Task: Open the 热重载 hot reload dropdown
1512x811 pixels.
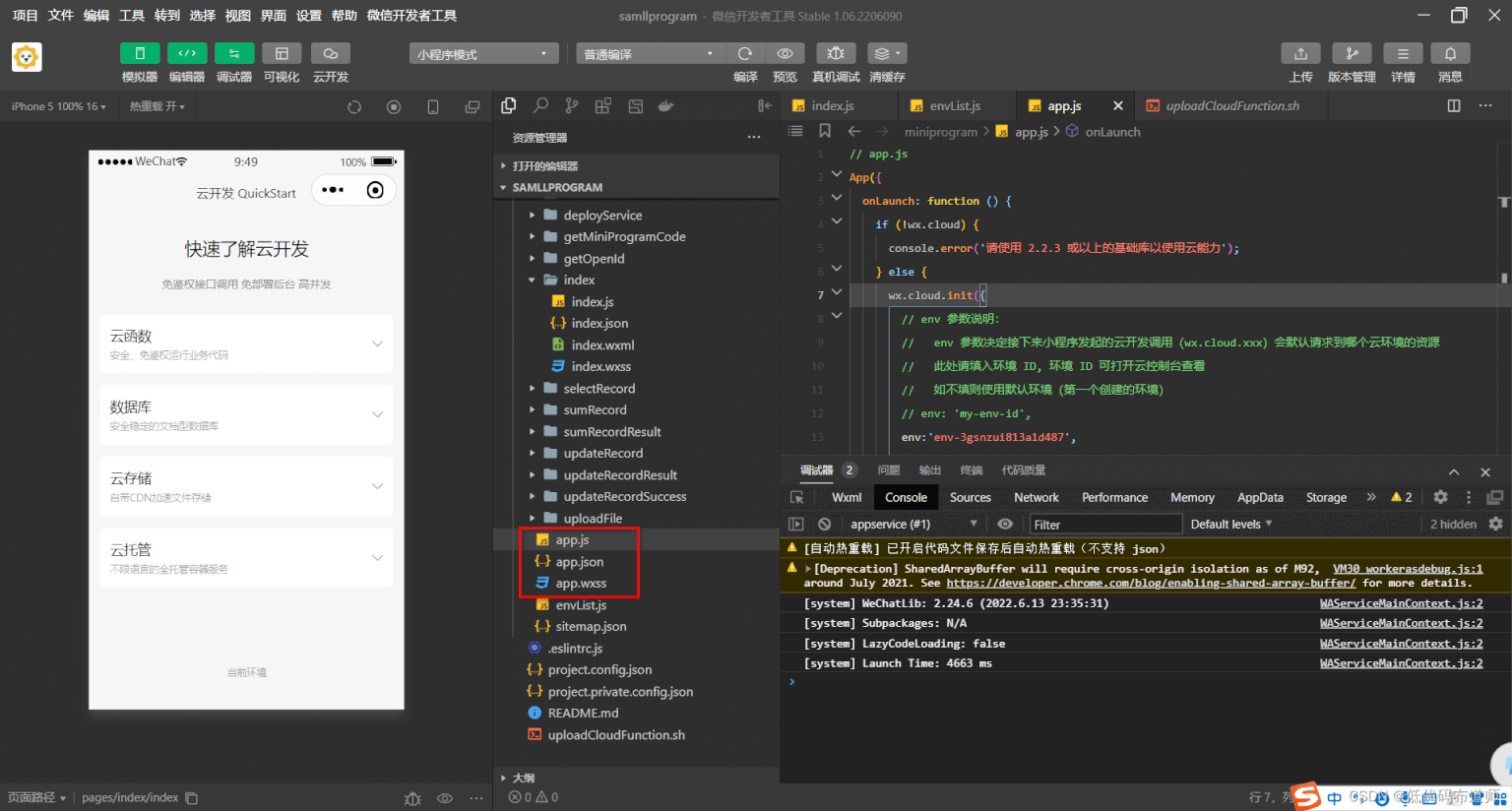Action: click(157, 106)
